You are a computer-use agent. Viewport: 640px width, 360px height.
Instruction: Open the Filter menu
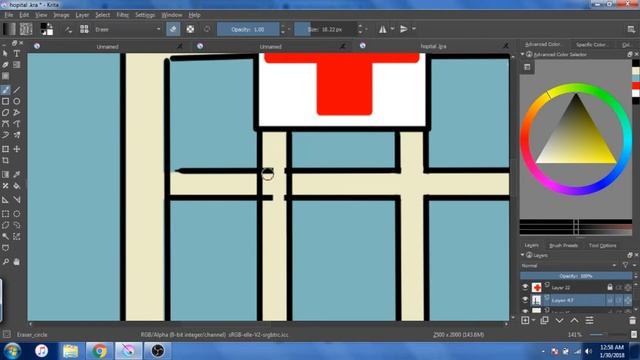[122, 15]
